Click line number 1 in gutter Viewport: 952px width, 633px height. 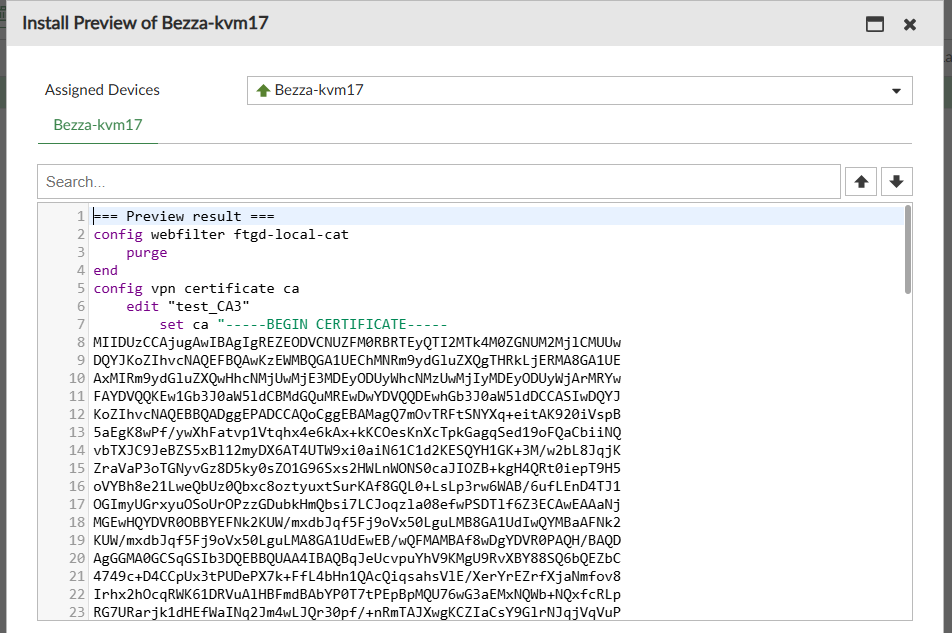tap(80, 217)
